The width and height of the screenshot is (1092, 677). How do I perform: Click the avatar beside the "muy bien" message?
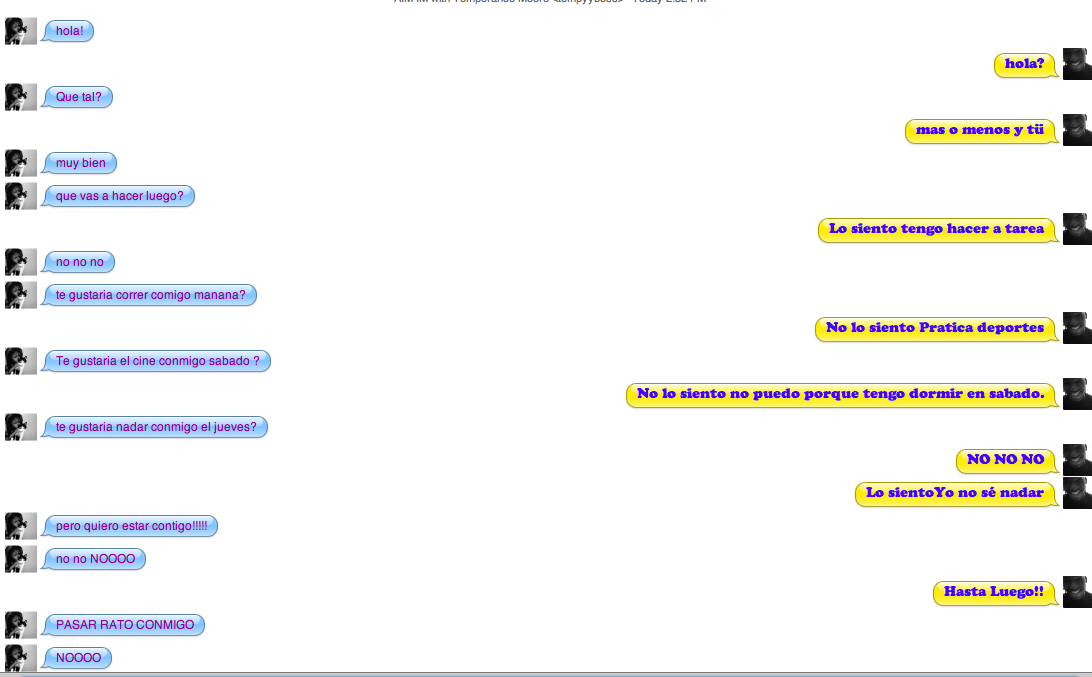(21, 163)
